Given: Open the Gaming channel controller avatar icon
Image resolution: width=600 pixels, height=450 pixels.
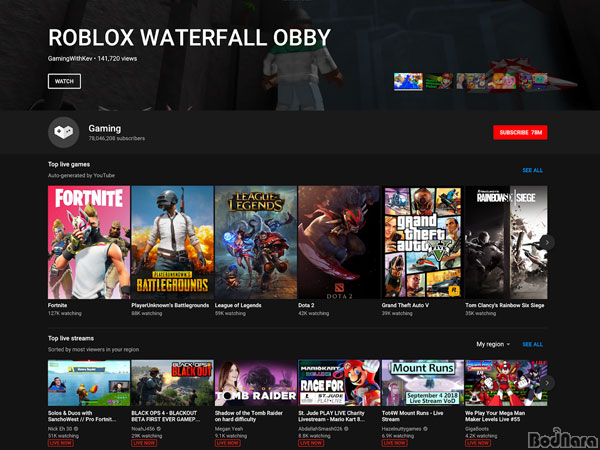Looking at the screenshot, I should [64, 132].
